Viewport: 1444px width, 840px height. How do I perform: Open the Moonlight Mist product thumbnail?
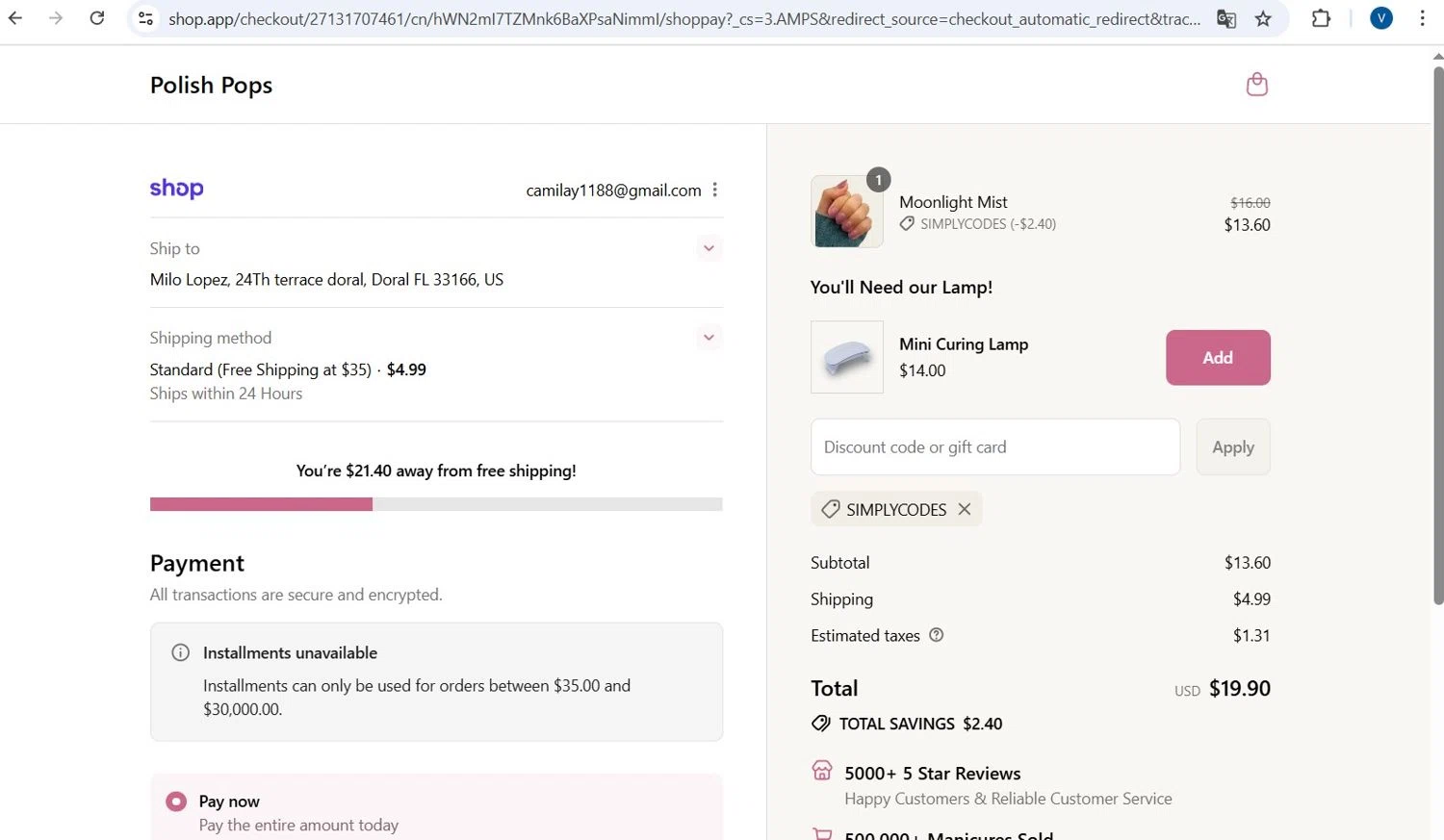847,212
